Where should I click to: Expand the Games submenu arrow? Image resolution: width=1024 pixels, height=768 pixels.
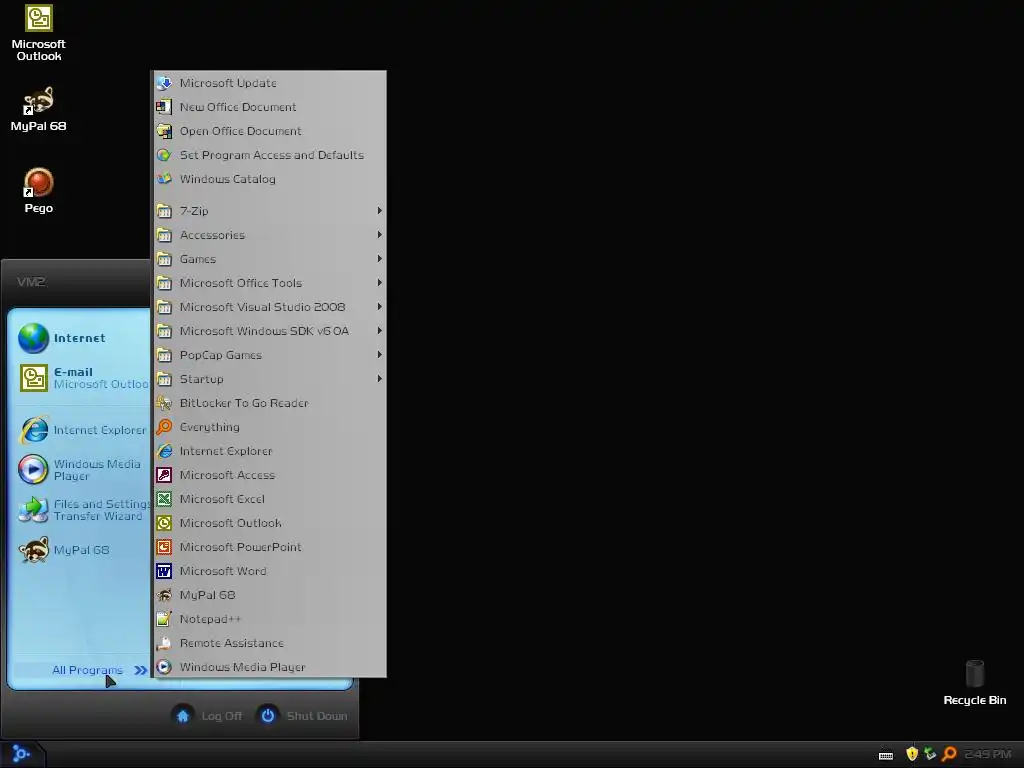379,259
